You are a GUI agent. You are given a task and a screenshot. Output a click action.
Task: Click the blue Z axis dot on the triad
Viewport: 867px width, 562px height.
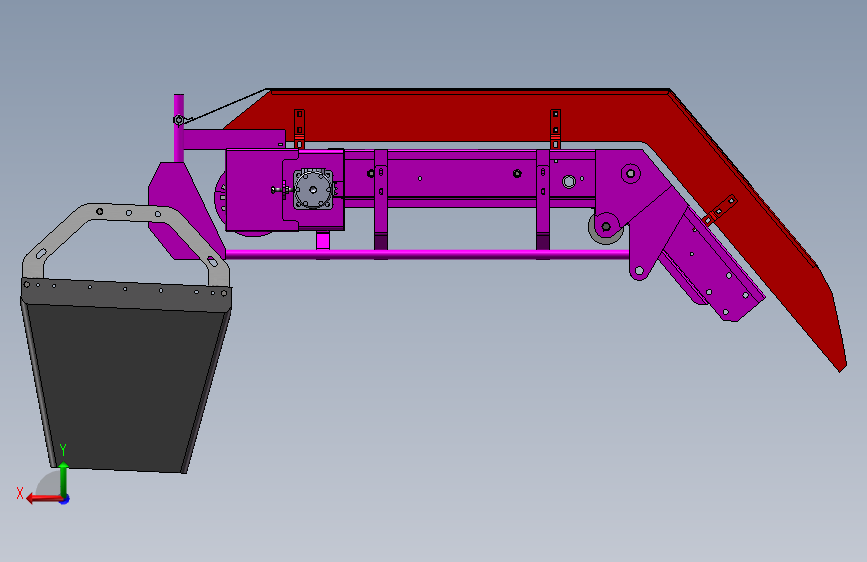click(65, 500)
